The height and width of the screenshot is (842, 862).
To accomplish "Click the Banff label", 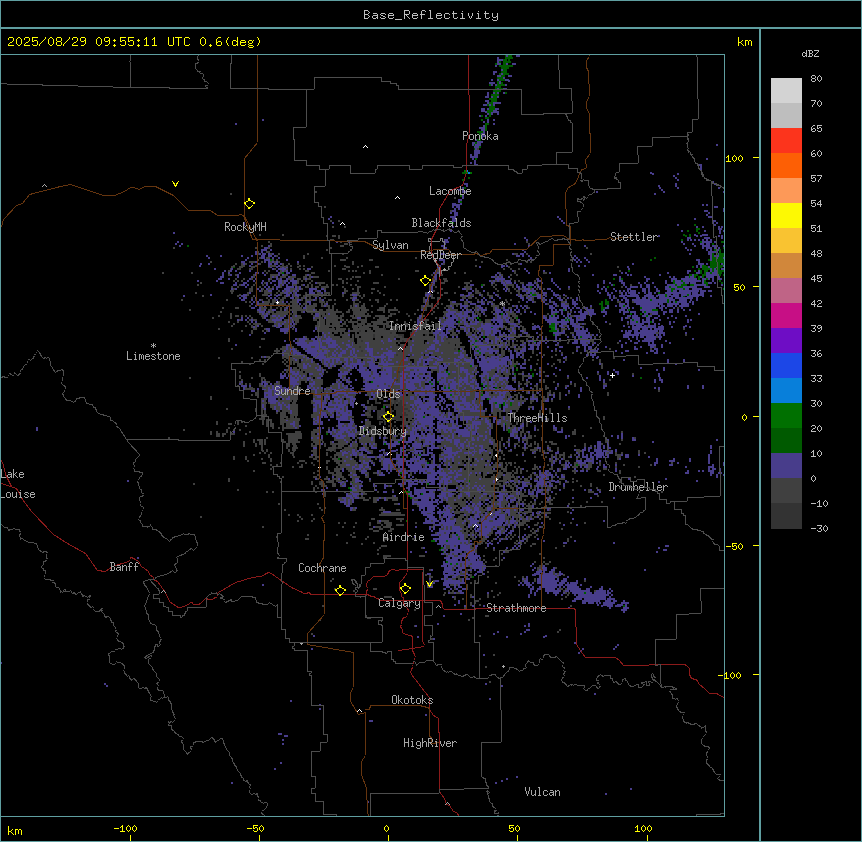I will point(124,567).
